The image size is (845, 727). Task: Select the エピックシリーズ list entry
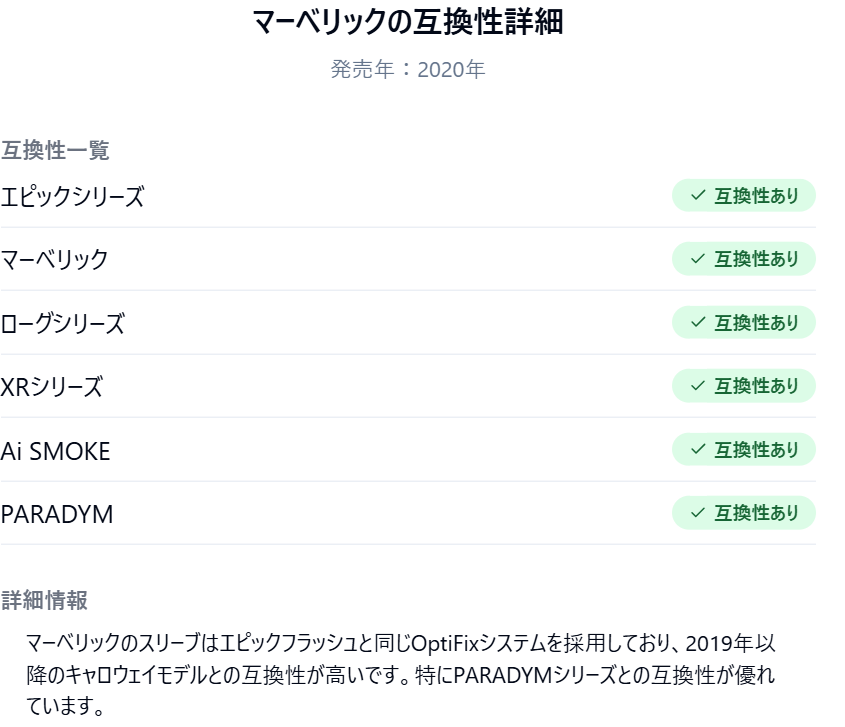(x=72, y=197)
